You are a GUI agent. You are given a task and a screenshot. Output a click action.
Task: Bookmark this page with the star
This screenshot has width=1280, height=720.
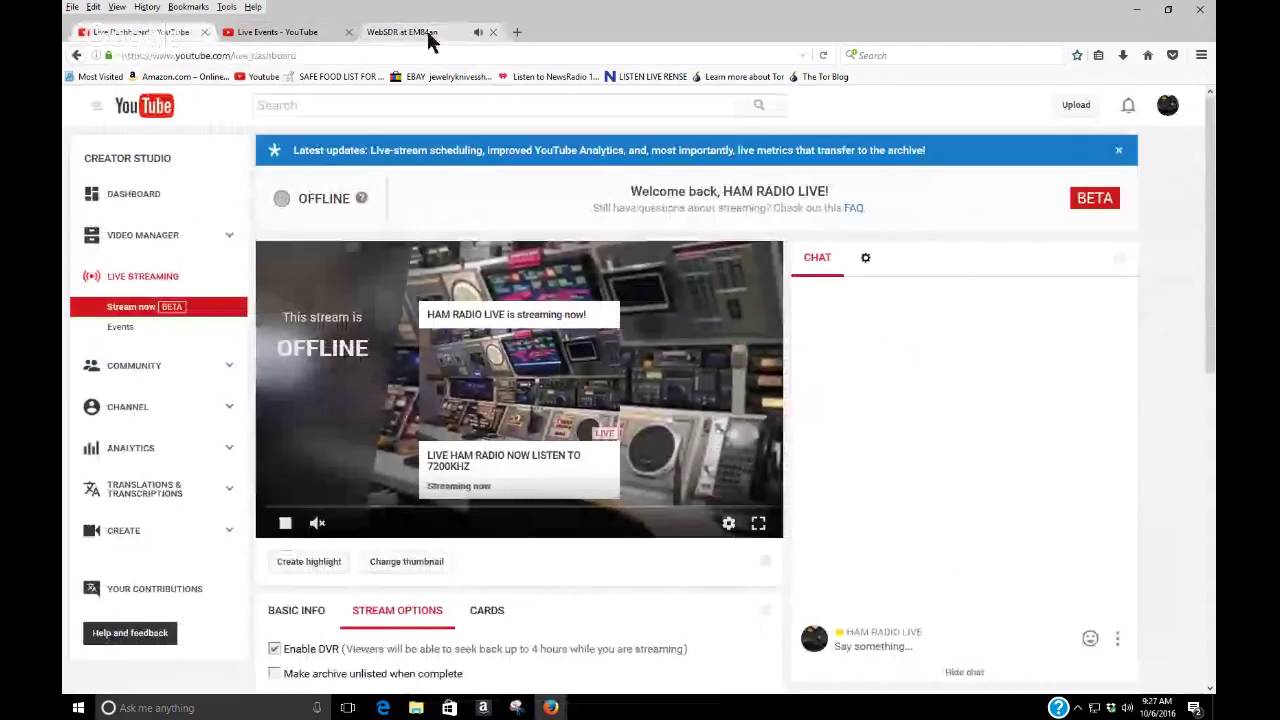1077,55
